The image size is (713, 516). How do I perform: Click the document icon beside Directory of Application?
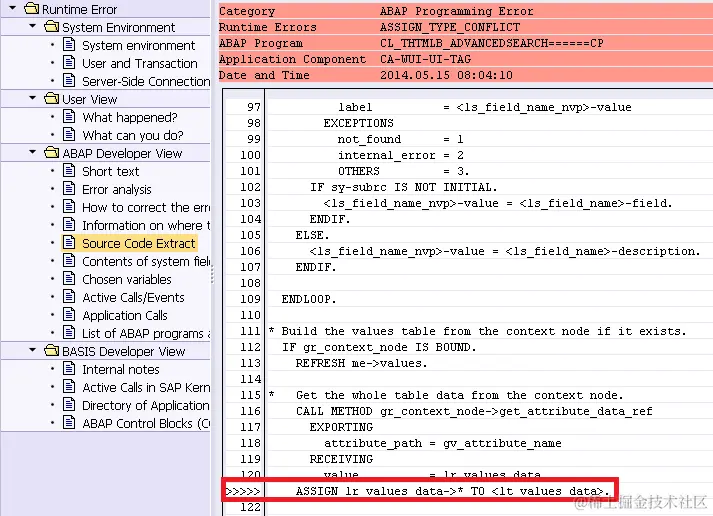coord(69,405)
